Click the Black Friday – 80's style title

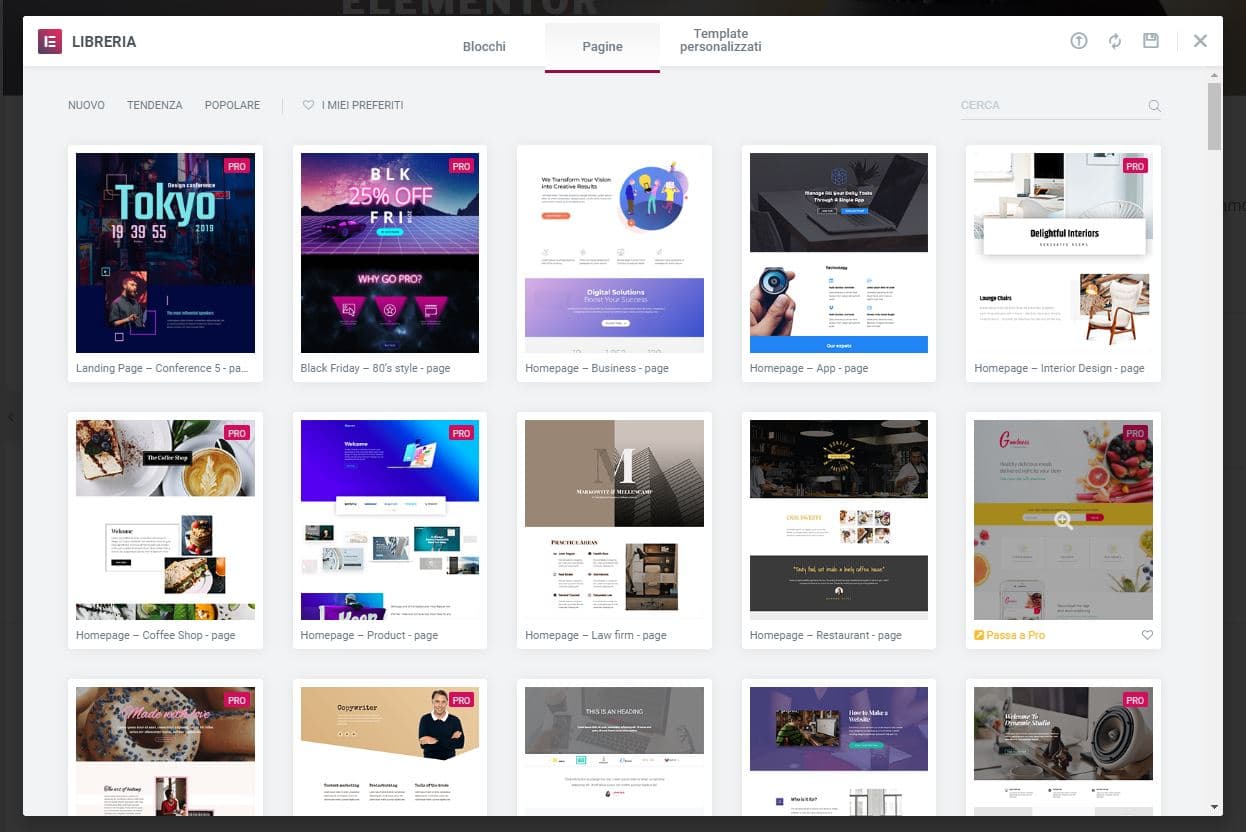click(x=375, y=368)
